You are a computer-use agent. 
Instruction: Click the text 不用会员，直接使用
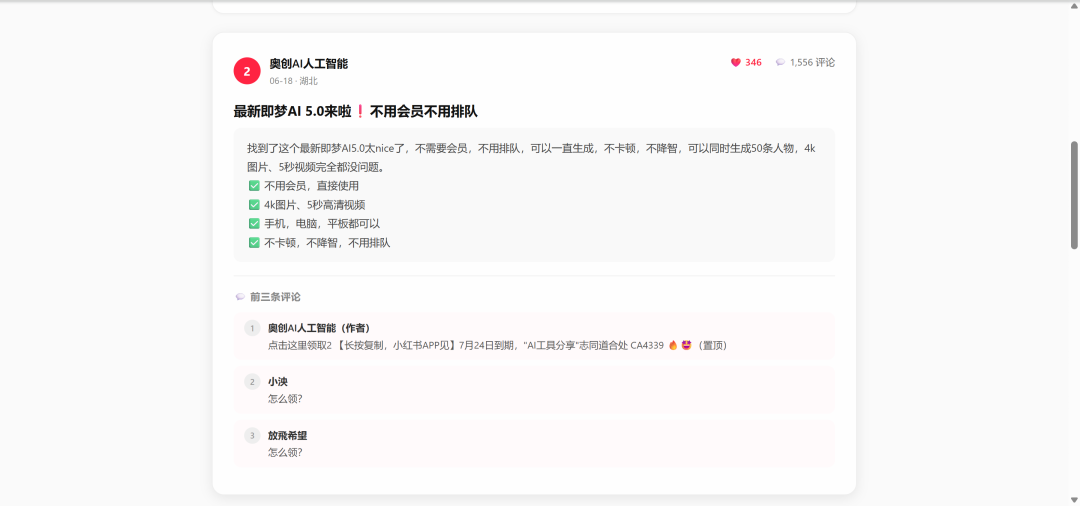(311, 186)
